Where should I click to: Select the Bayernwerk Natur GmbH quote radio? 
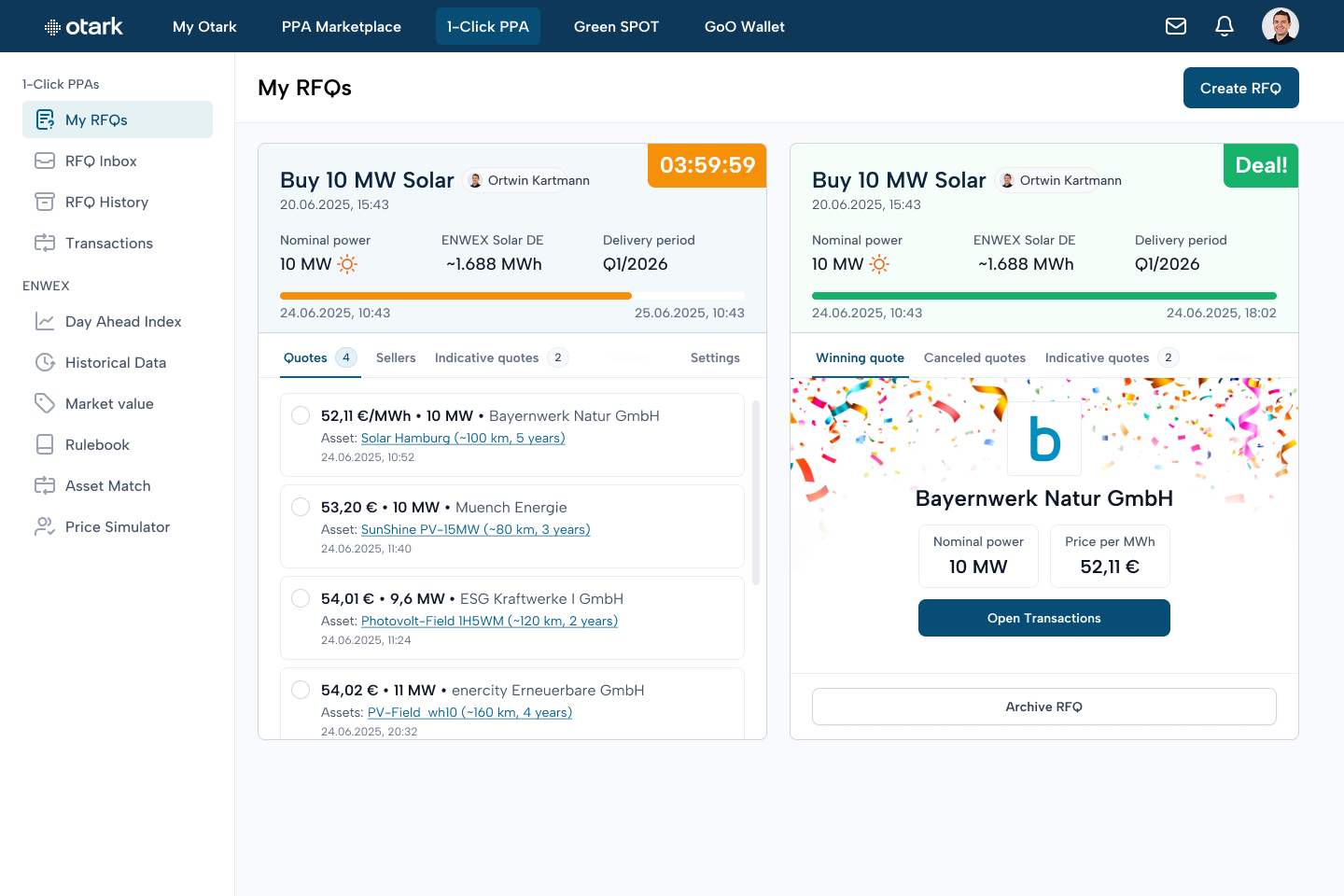click(x=301, y=415)
